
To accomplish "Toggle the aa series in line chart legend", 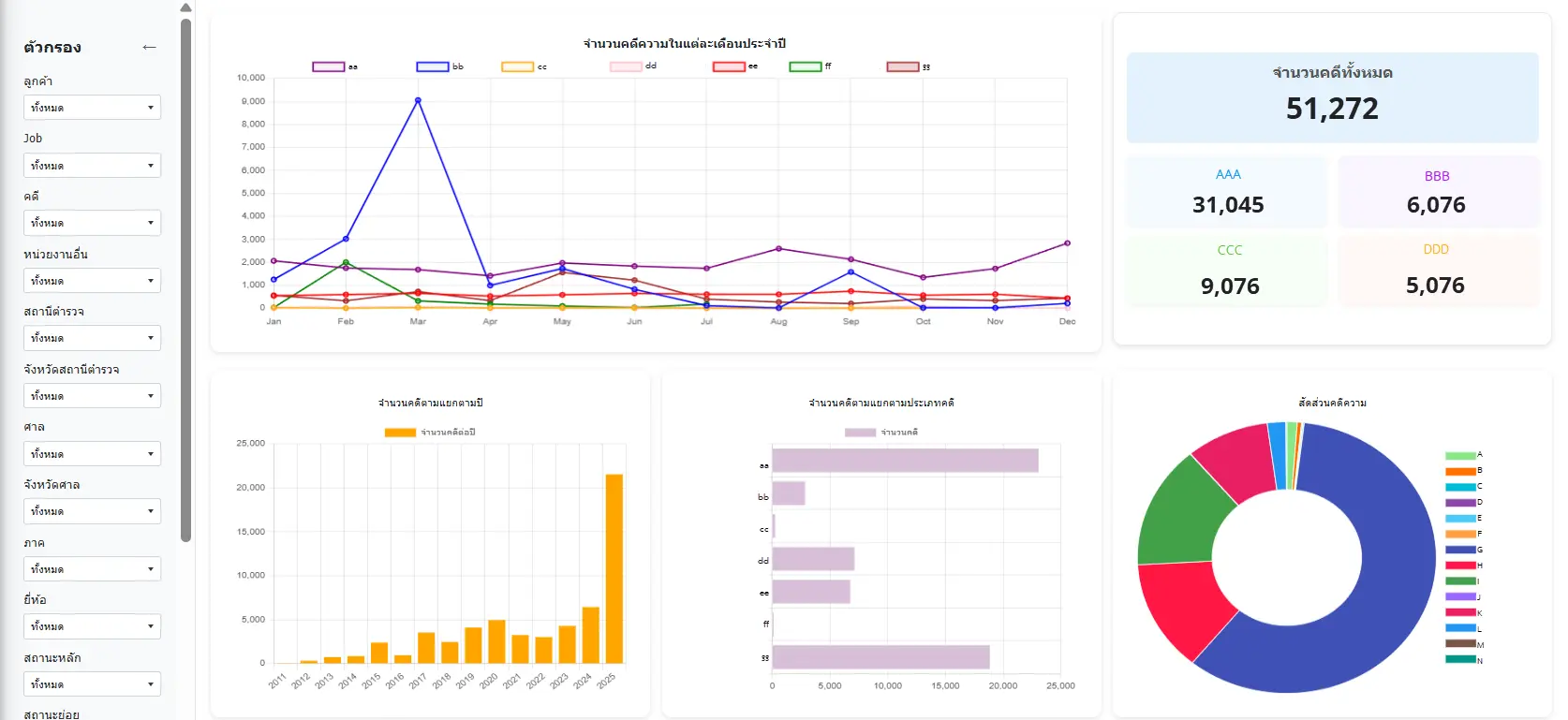I will pos(334,66).
